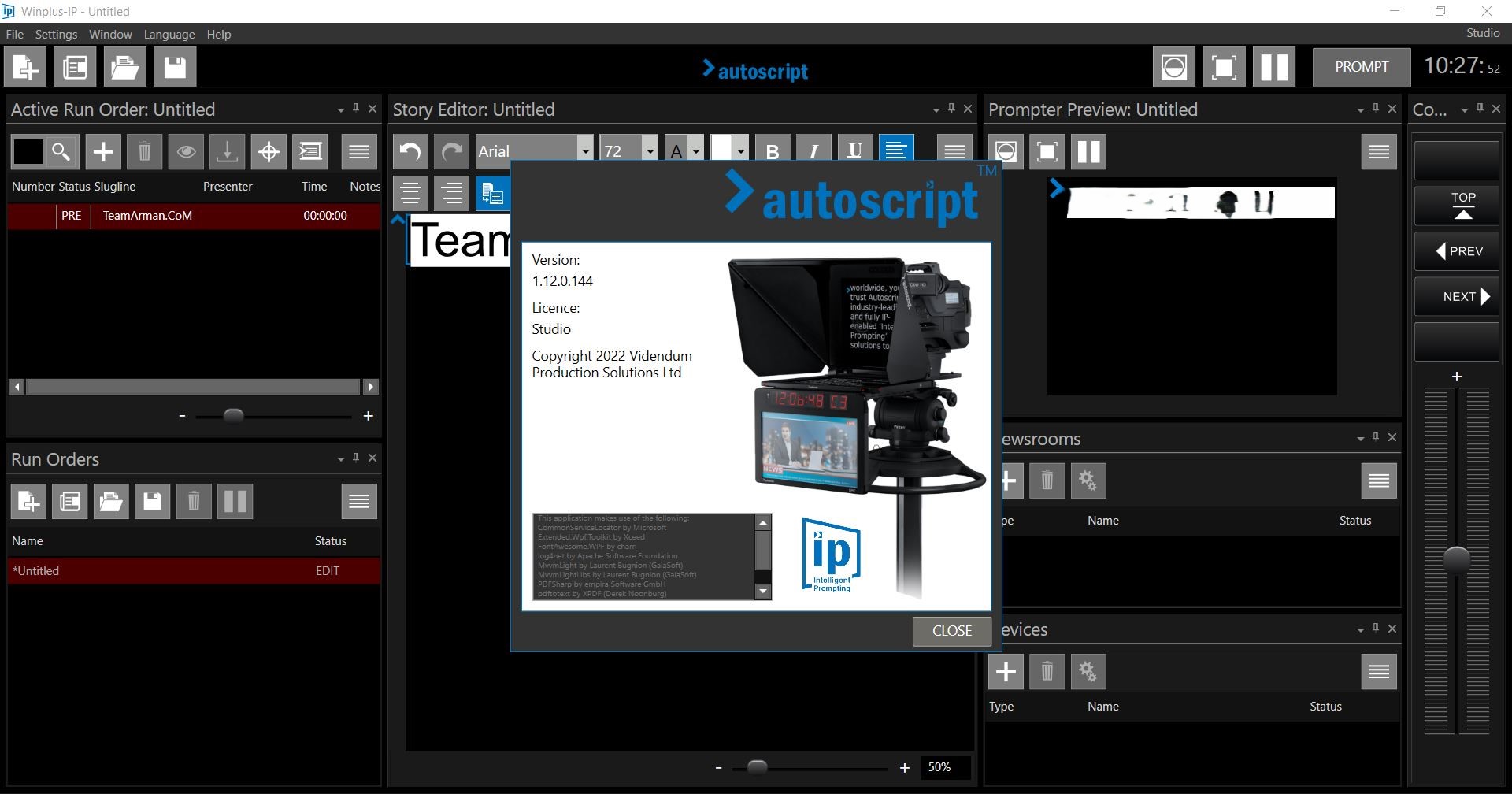Viewport: 1512px width, 794px height.
Task: Toggle left text alignment in Story Editor
Action: pyautogui.click(x=896, y=150)
